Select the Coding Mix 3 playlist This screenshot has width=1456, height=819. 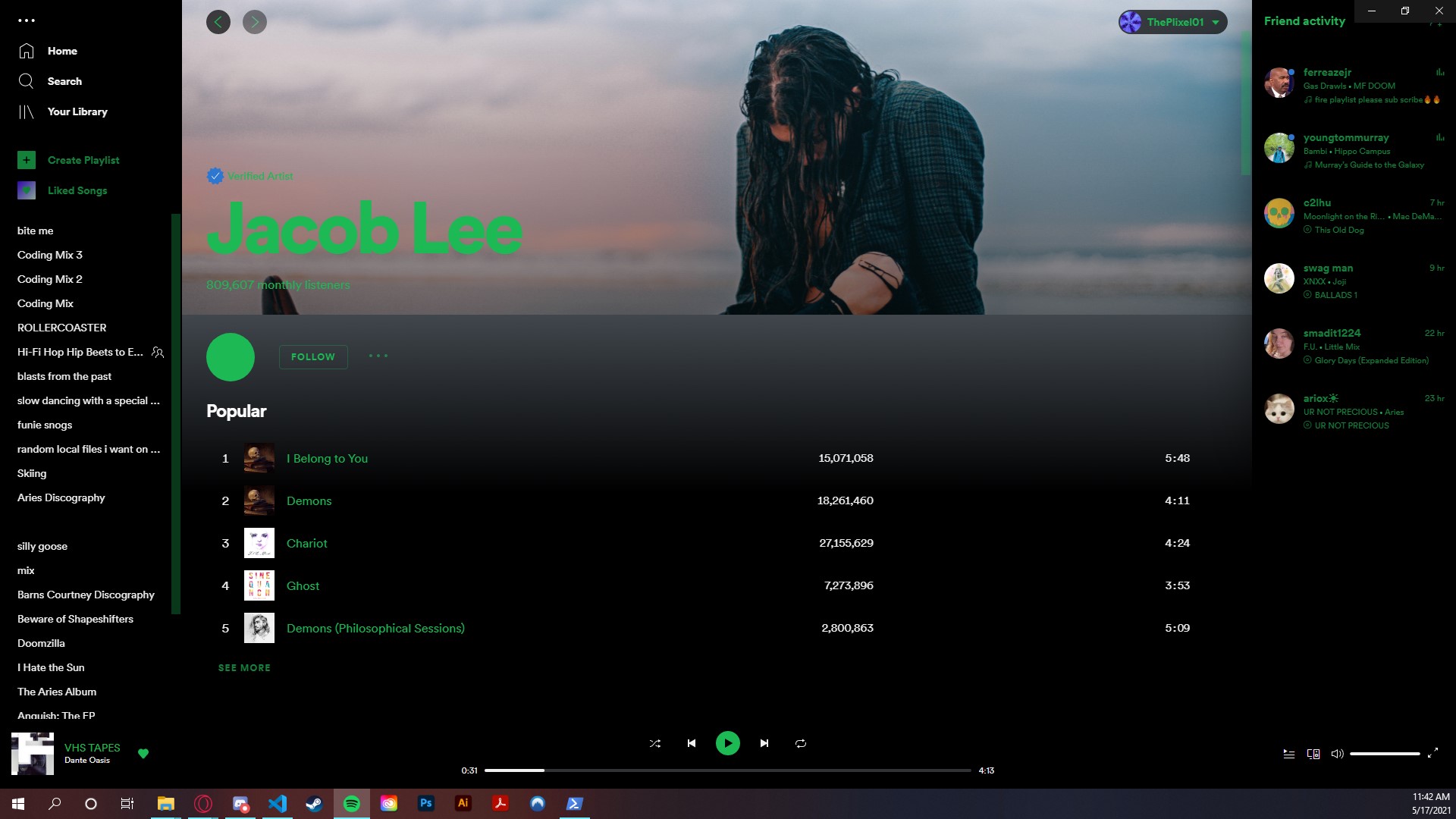(x=50, y=255)
